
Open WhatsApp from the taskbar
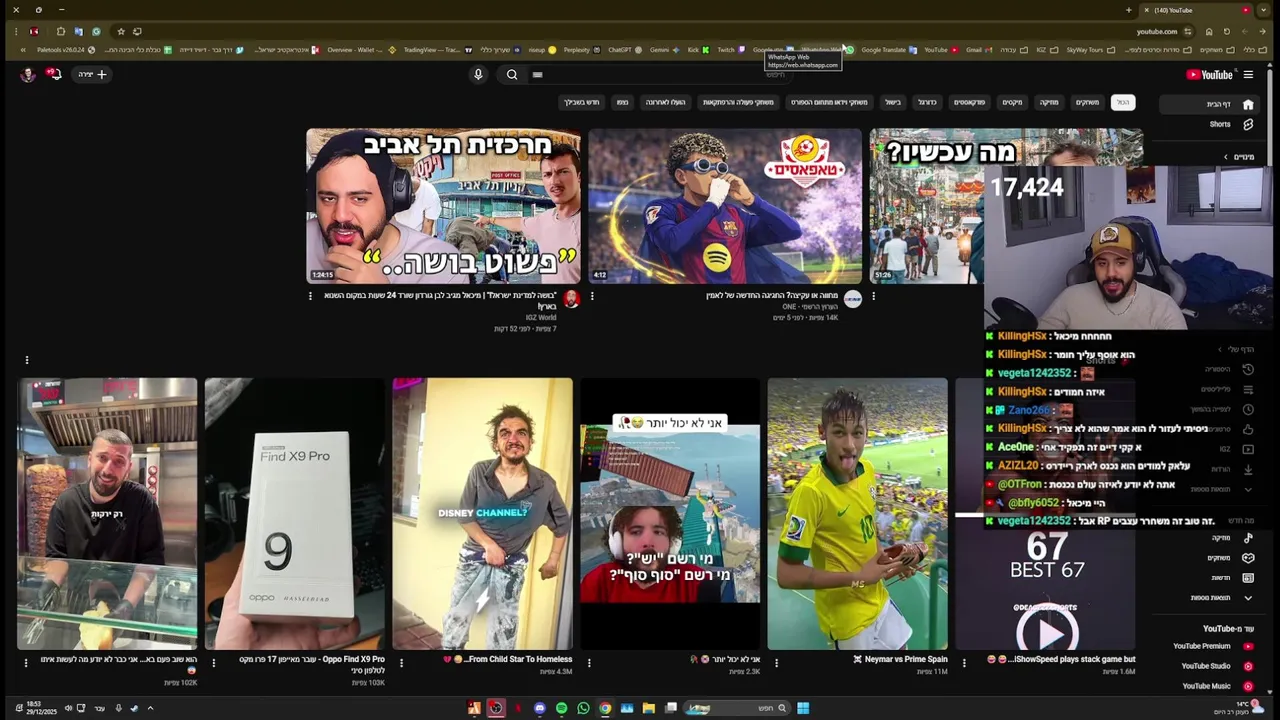pyautogui.click(x=584, y=708)
